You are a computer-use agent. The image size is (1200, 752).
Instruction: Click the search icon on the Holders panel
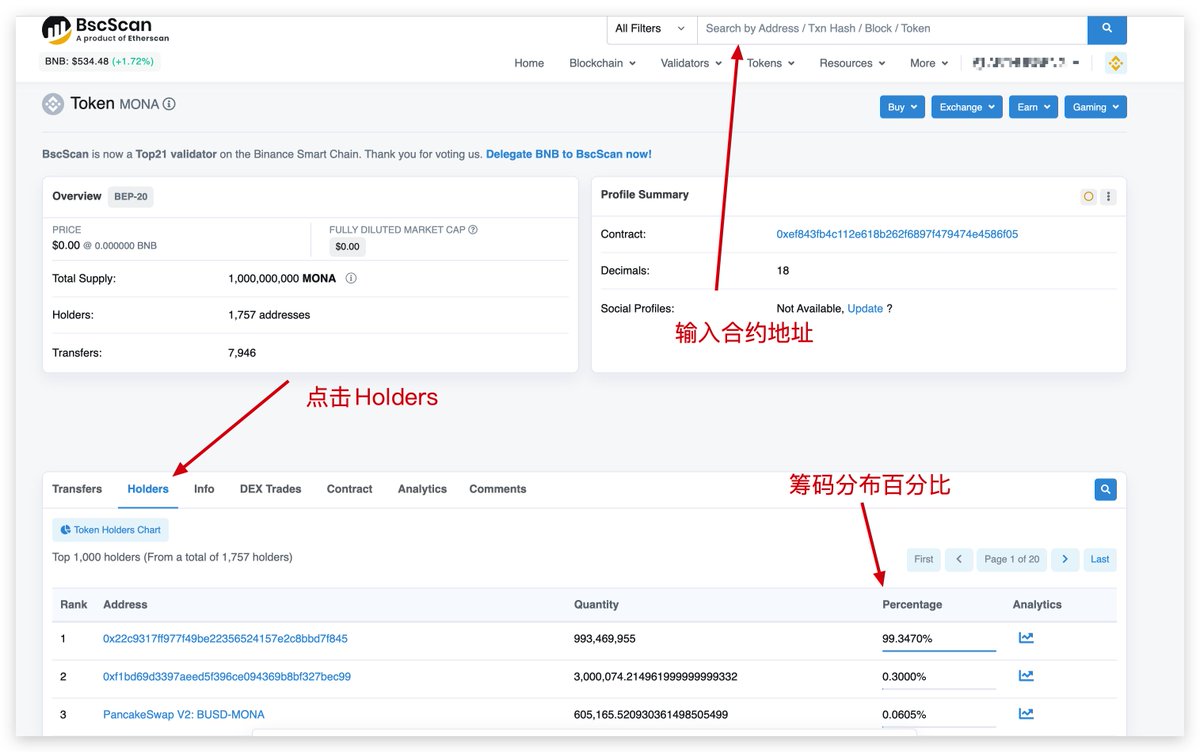pyautogui.click(x=1105, y=489)
